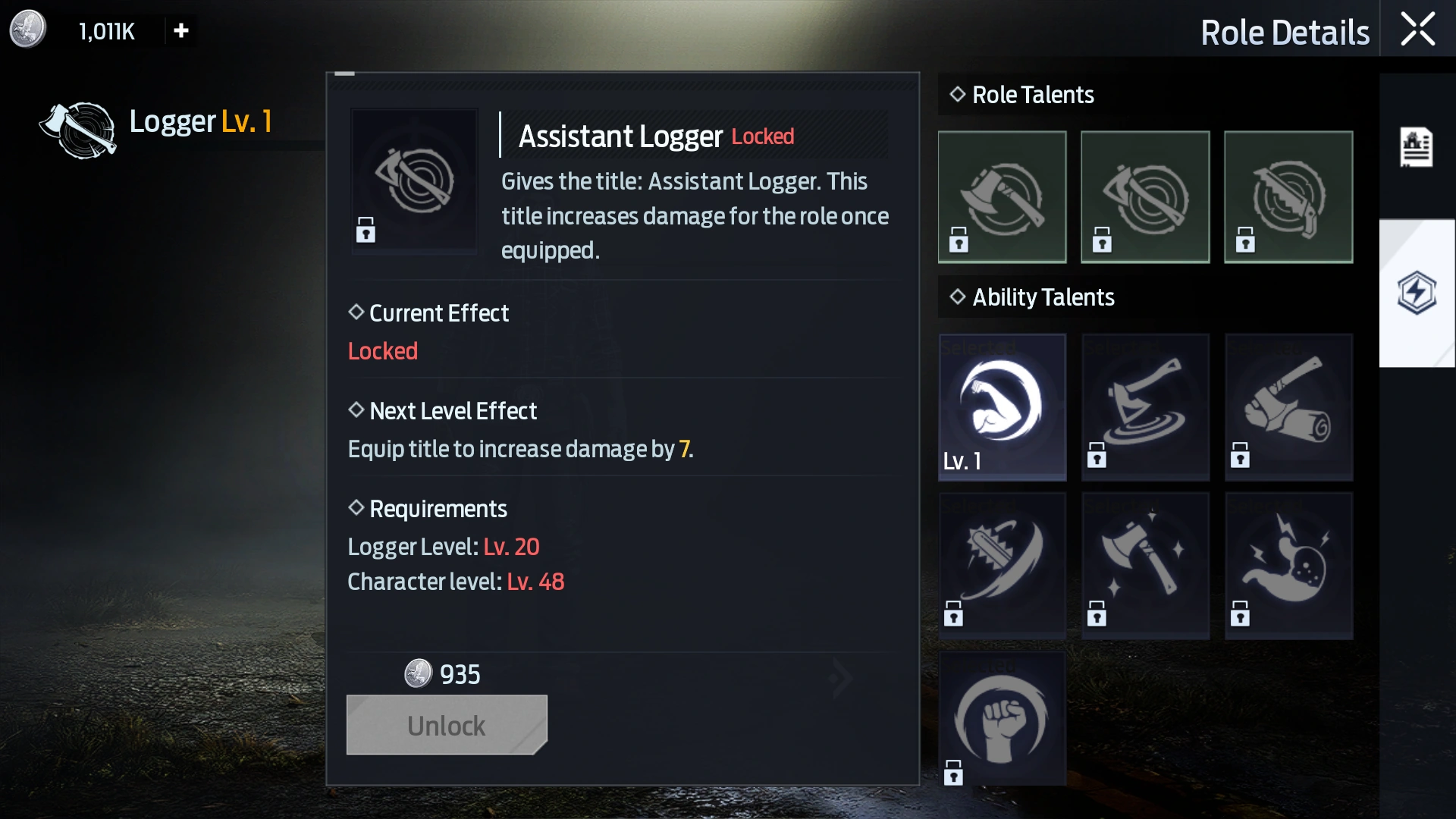This screenshot has height=819, width=1456.
Task: Select the raised fist ability talent
Action: [x=1003, y=719]
